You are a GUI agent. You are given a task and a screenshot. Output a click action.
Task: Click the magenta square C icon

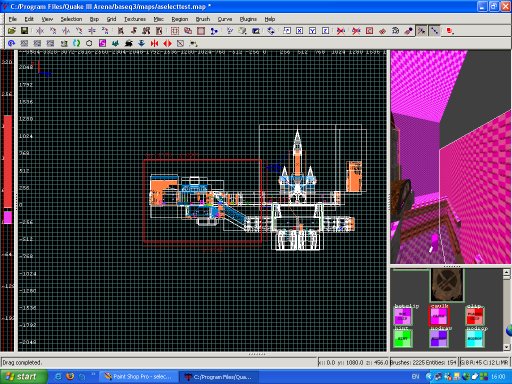(102, 43)
